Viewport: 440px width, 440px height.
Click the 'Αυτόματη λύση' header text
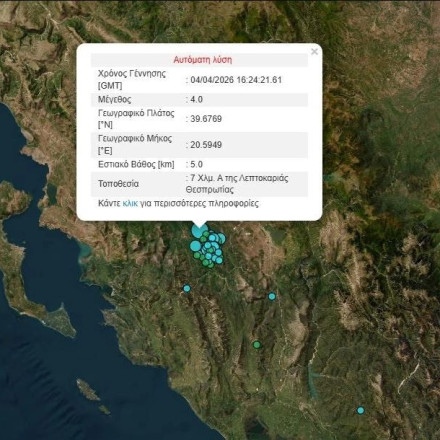pos(203,60)
